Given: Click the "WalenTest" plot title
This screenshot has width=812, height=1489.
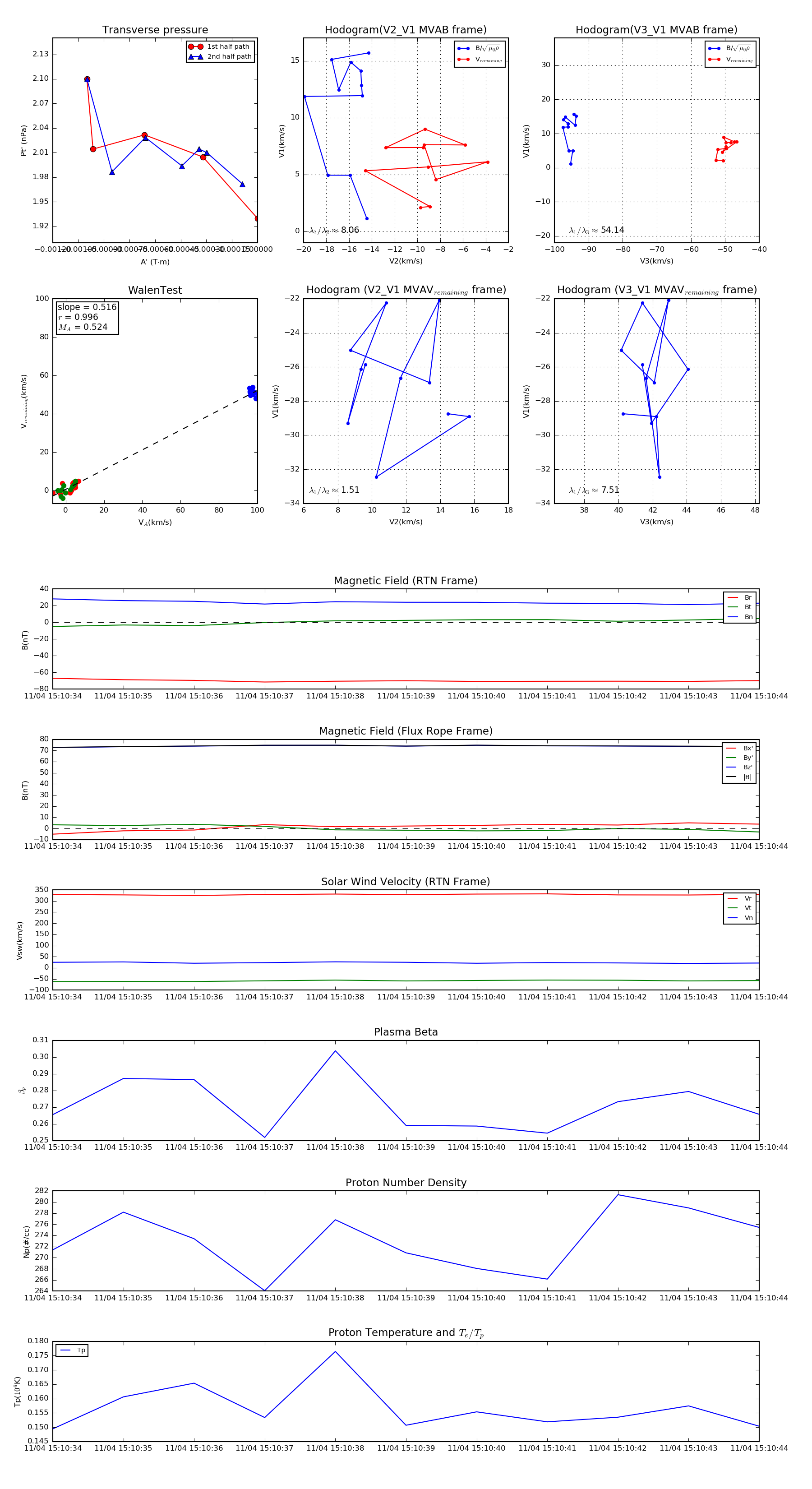Looking at the screenshot, I should pos(155,290).
